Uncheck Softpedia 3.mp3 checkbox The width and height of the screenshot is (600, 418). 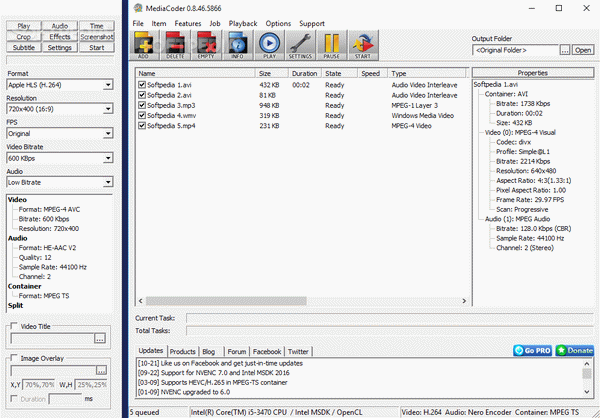point(142,105)
